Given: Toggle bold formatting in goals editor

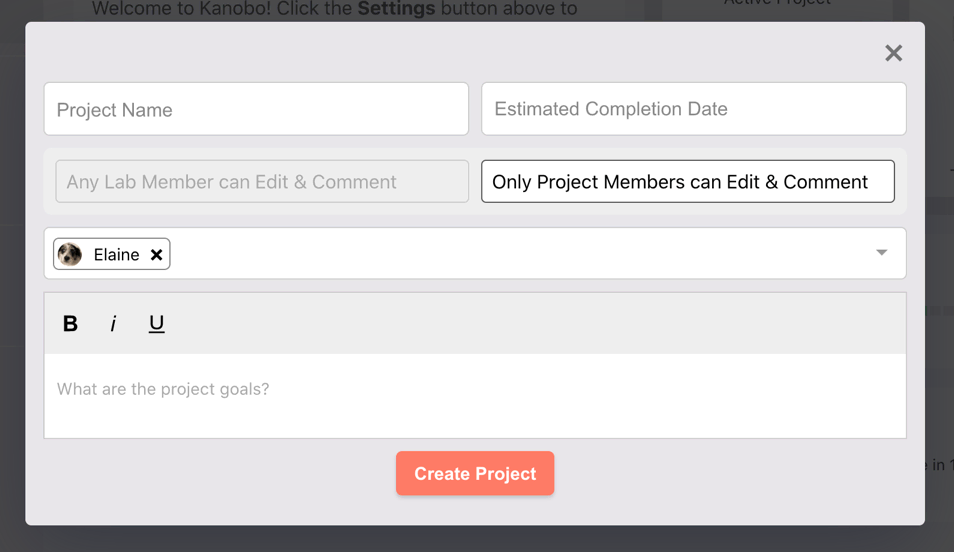Looking at the screenshot, I should (x=70, y=323).
